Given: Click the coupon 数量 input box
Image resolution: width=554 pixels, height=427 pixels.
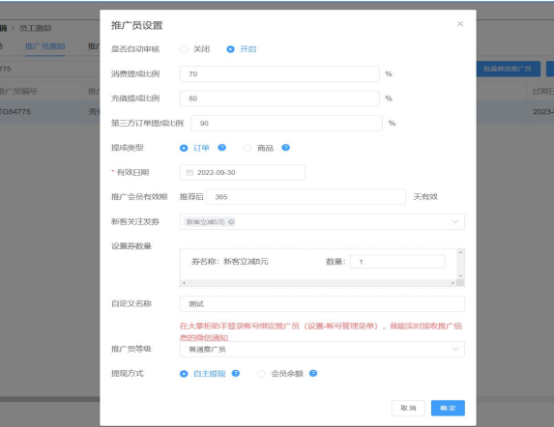Looking at the screenshot, I should (397, 262).
